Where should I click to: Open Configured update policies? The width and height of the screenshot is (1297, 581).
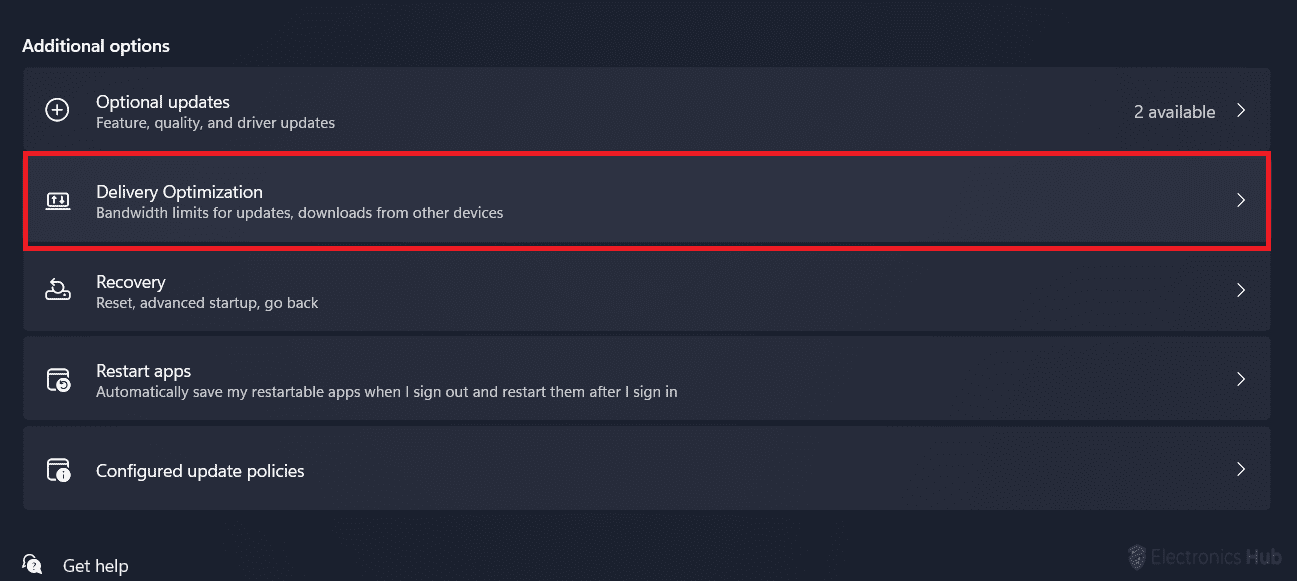[x=200, y=471]
